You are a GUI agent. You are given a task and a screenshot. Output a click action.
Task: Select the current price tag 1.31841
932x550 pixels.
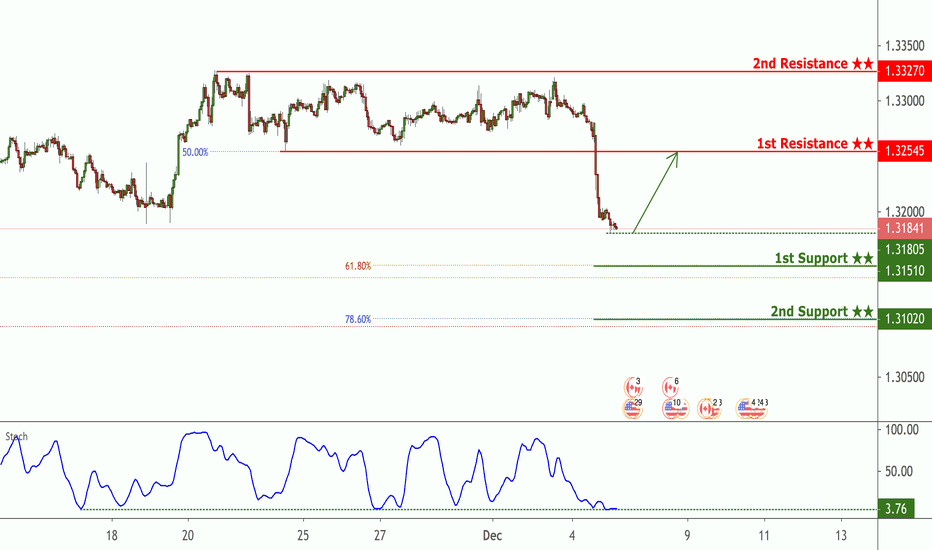pos(904,227)
